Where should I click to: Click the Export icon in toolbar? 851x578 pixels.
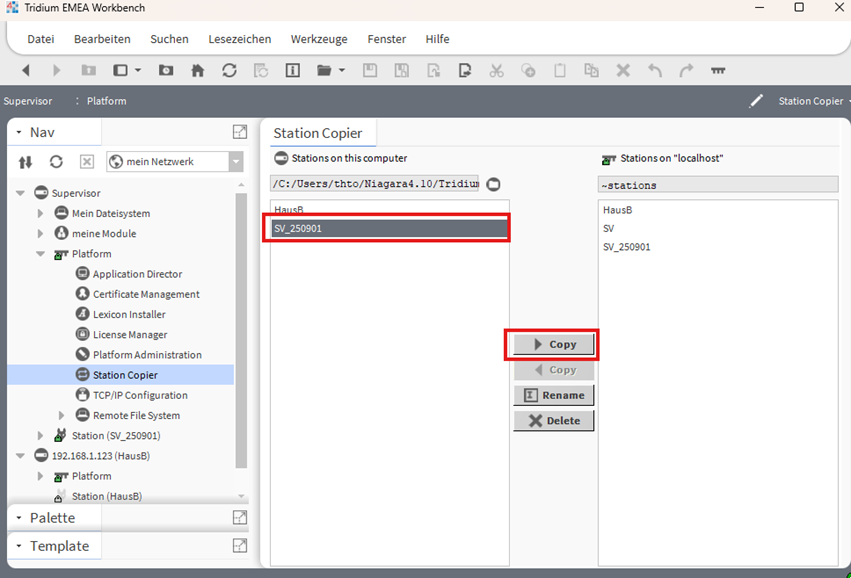tap(465, 70)
